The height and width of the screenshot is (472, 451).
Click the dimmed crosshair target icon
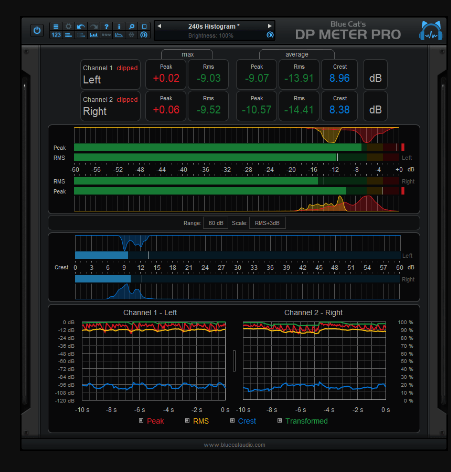point(132,35)
